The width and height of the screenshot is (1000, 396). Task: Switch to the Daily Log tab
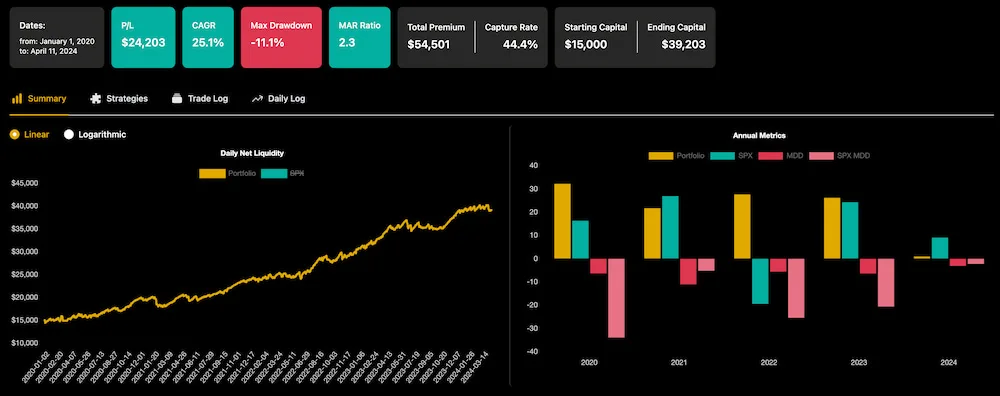coord(278,99)
